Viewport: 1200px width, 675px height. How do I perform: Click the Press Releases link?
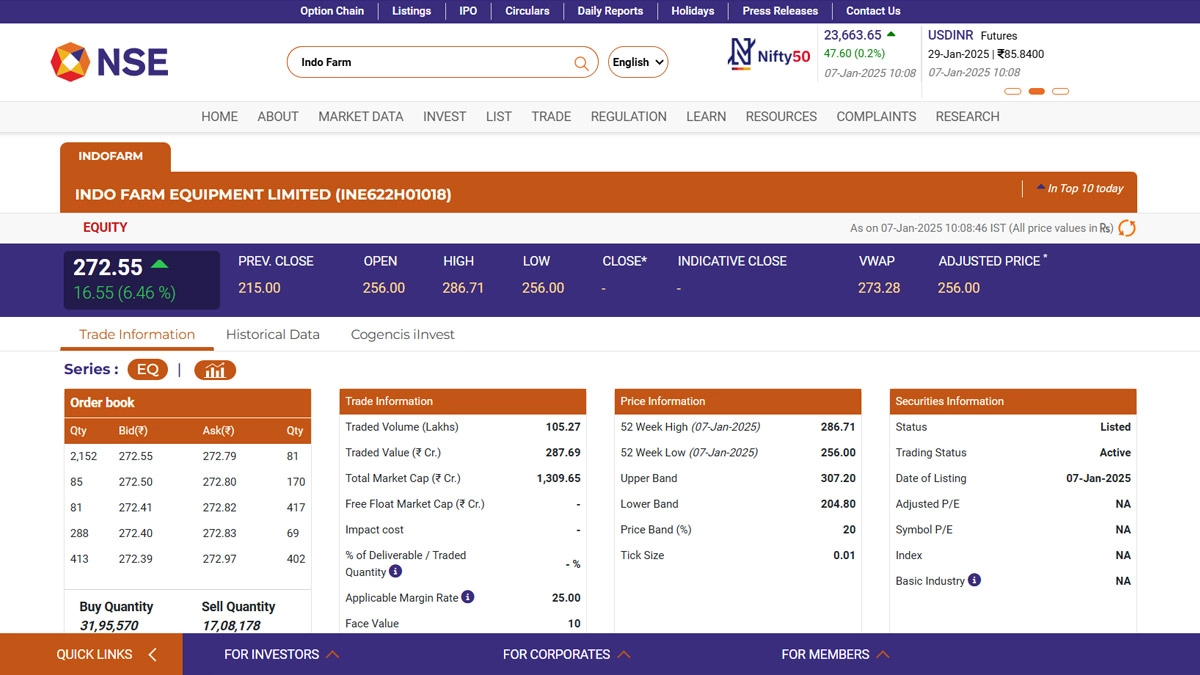(779, 11)
